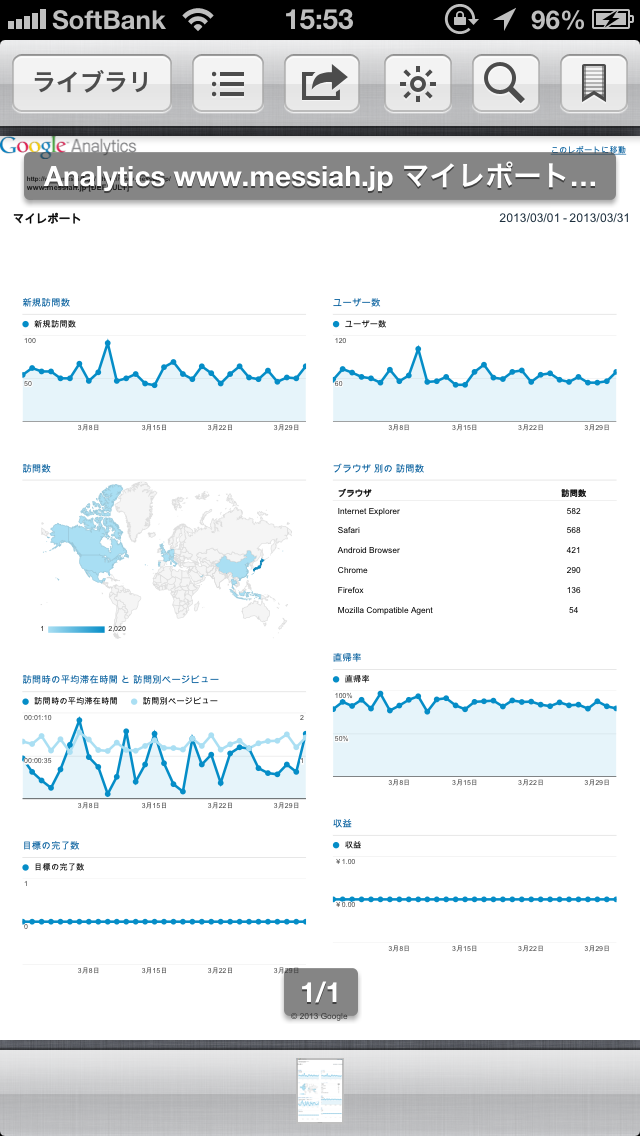Tap the 568 visits value

[x=573, y=530]
